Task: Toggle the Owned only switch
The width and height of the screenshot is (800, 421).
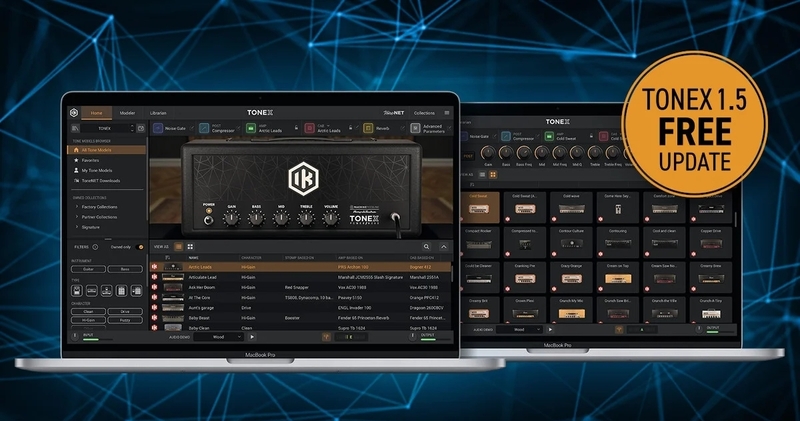Action: click(x=140, y=247)
